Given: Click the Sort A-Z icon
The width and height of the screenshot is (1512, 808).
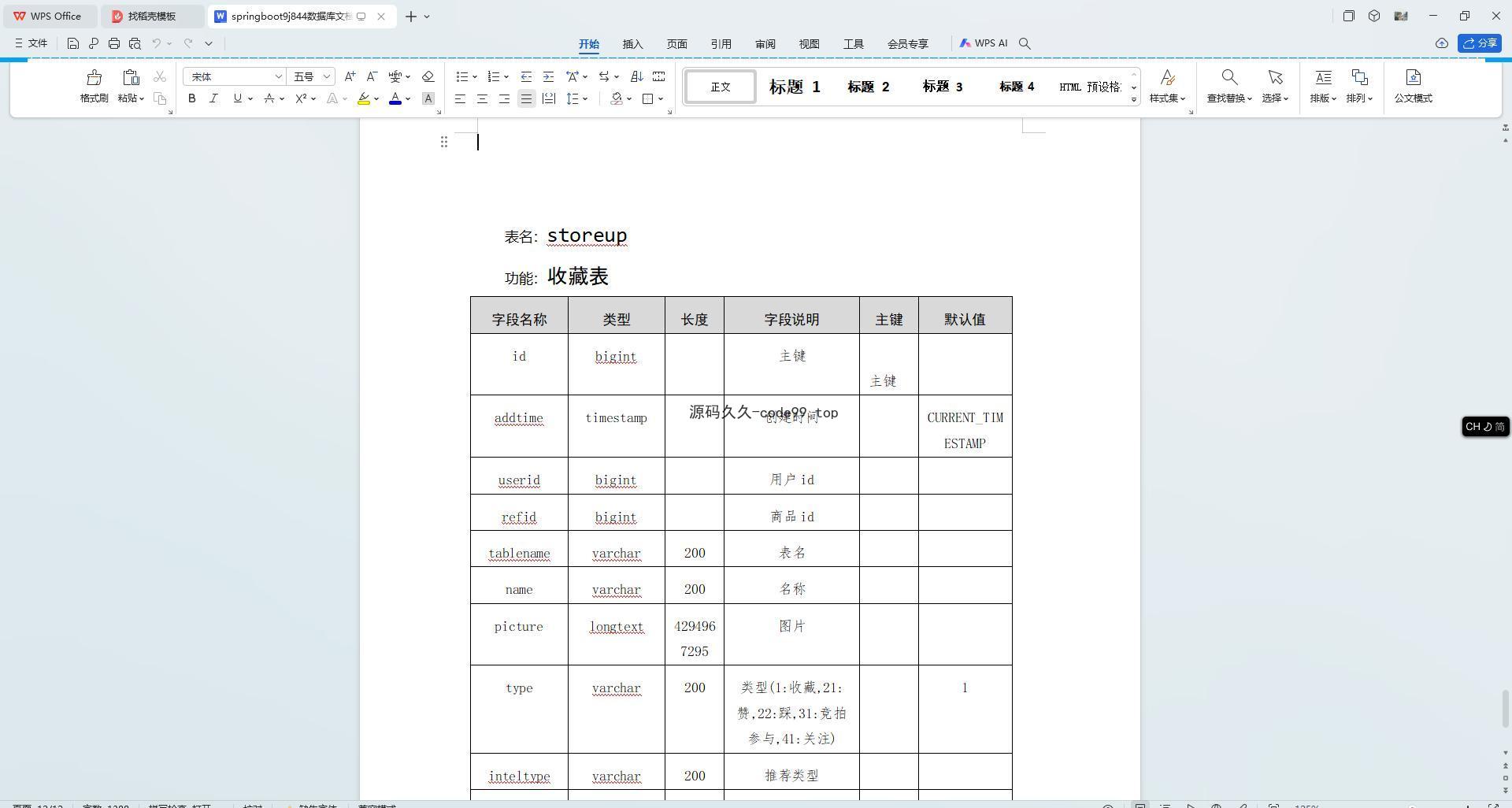Looking at the screenshot, I should tap(637, 76).
